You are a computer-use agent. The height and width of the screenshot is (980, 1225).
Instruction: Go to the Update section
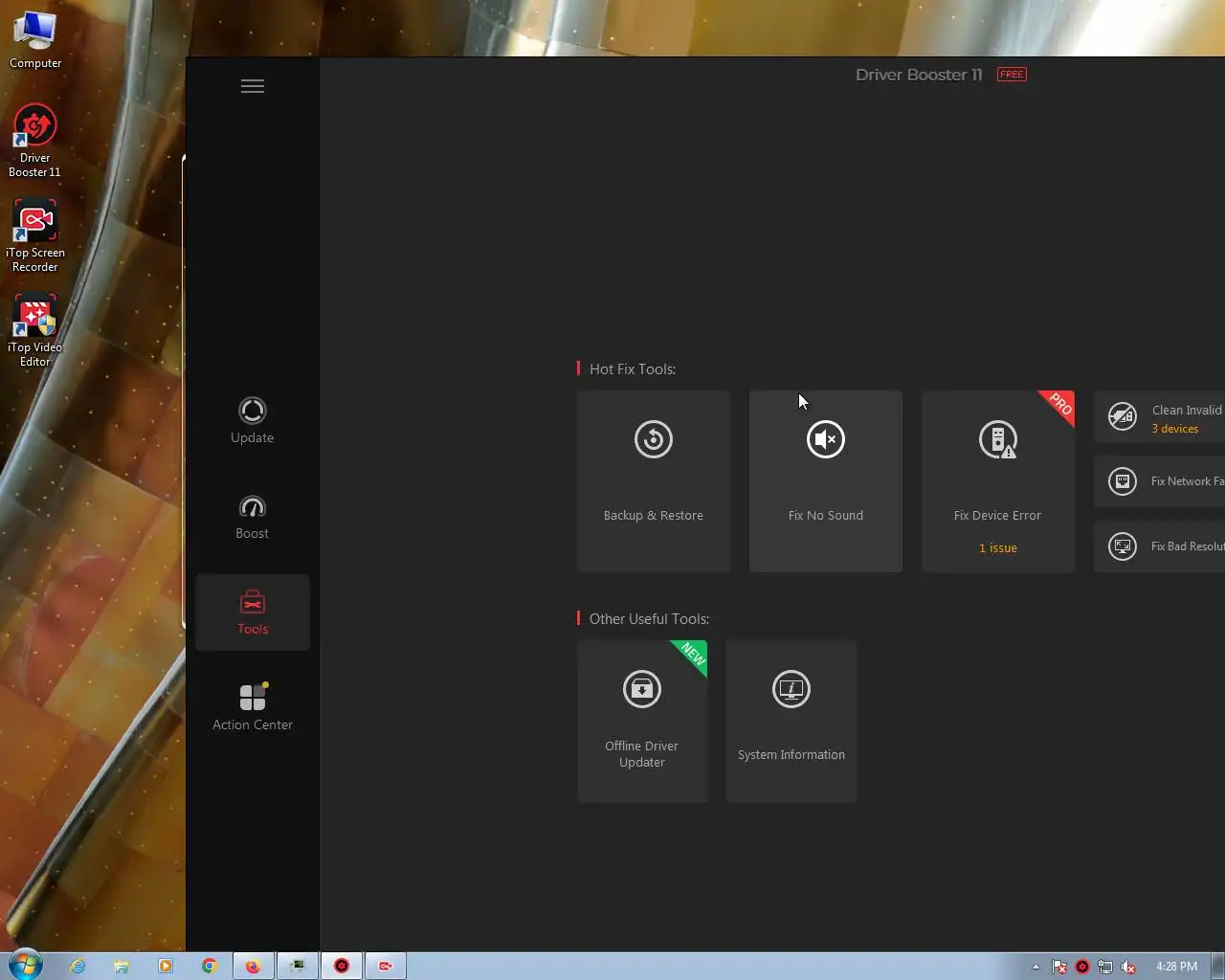[253, 421]
